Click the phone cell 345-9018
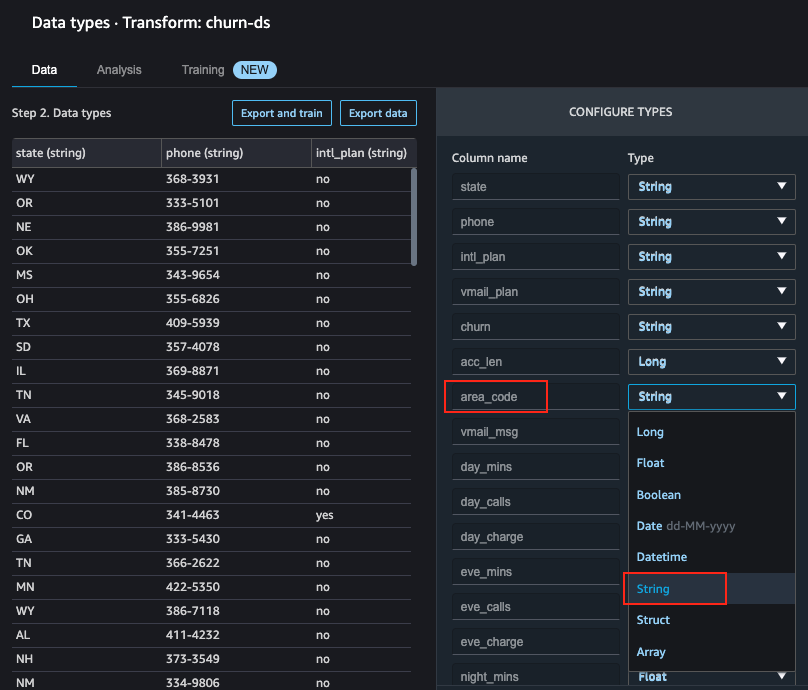This screenshot has width=808, height=690. point(193,395)
